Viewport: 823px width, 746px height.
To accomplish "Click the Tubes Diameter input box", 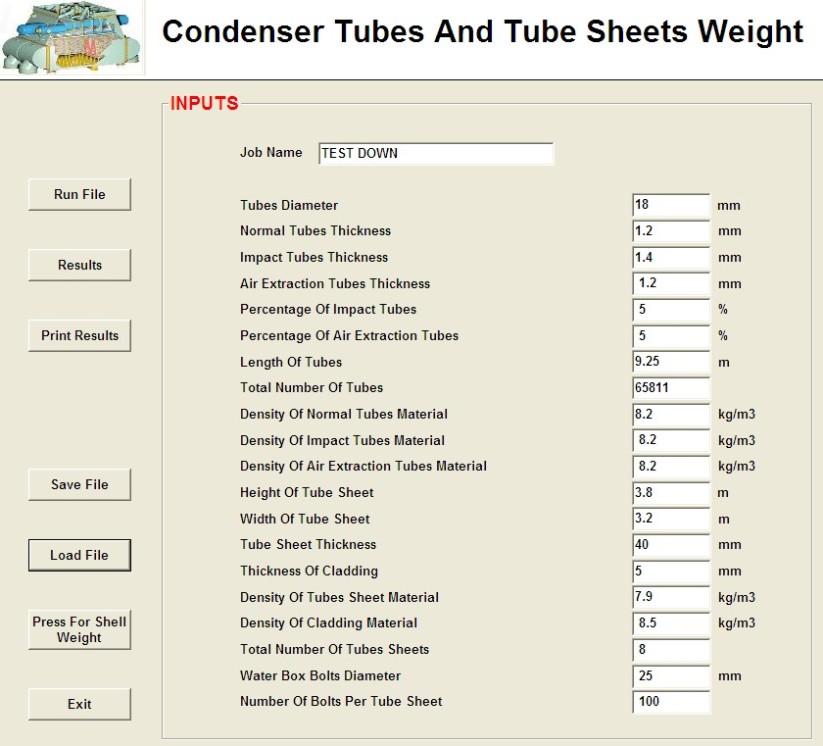I will pos(671,205).
